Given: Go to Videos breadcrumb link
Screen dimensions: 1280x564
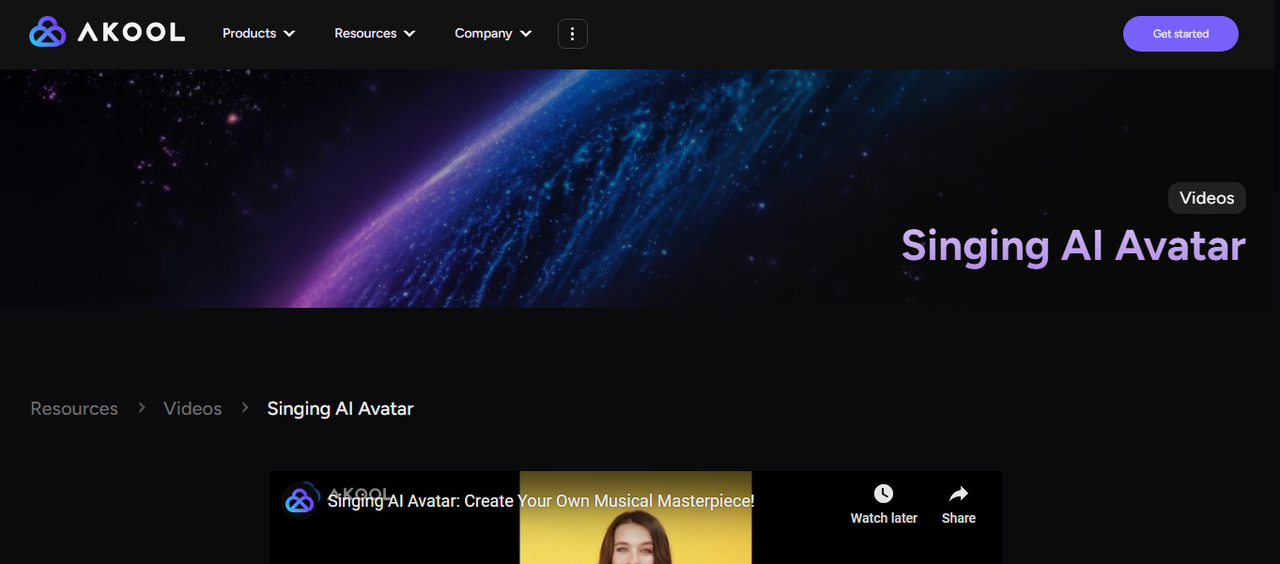Looking at the screenshot, I should [x=193, y=408].
